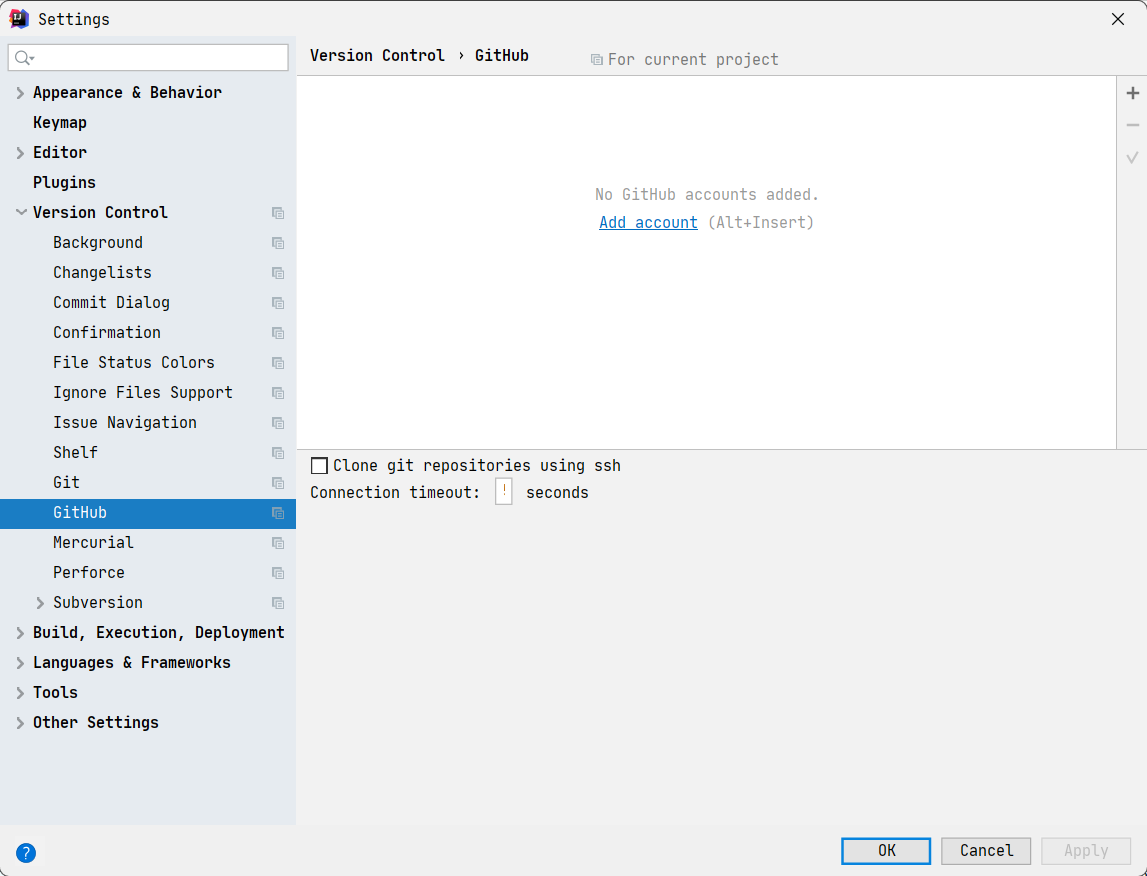The width and height of the screenshot is (1147, 876).
Task: Expand Appearance & Behavior section
Action: (20, 93)
